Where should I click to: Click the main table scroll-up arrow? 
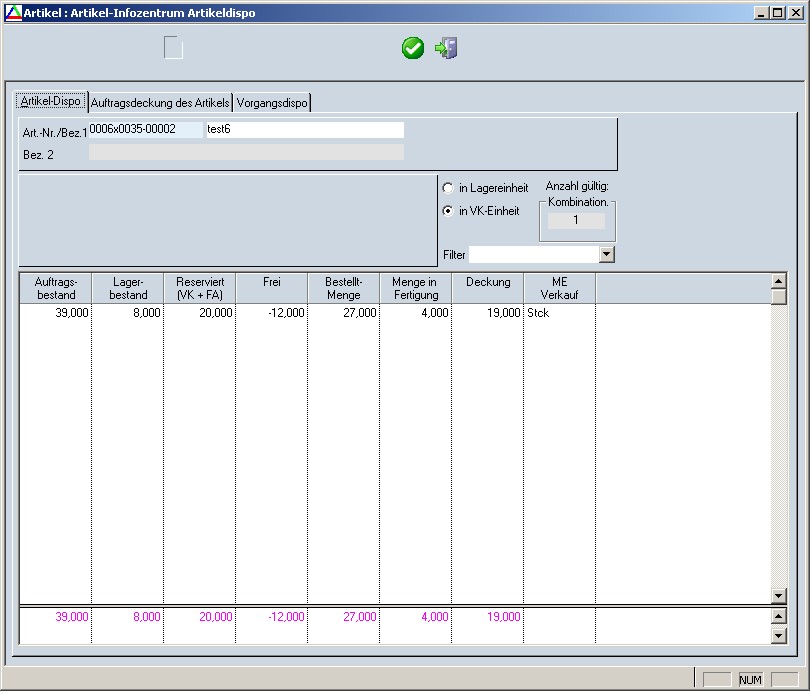pos(780,281)
